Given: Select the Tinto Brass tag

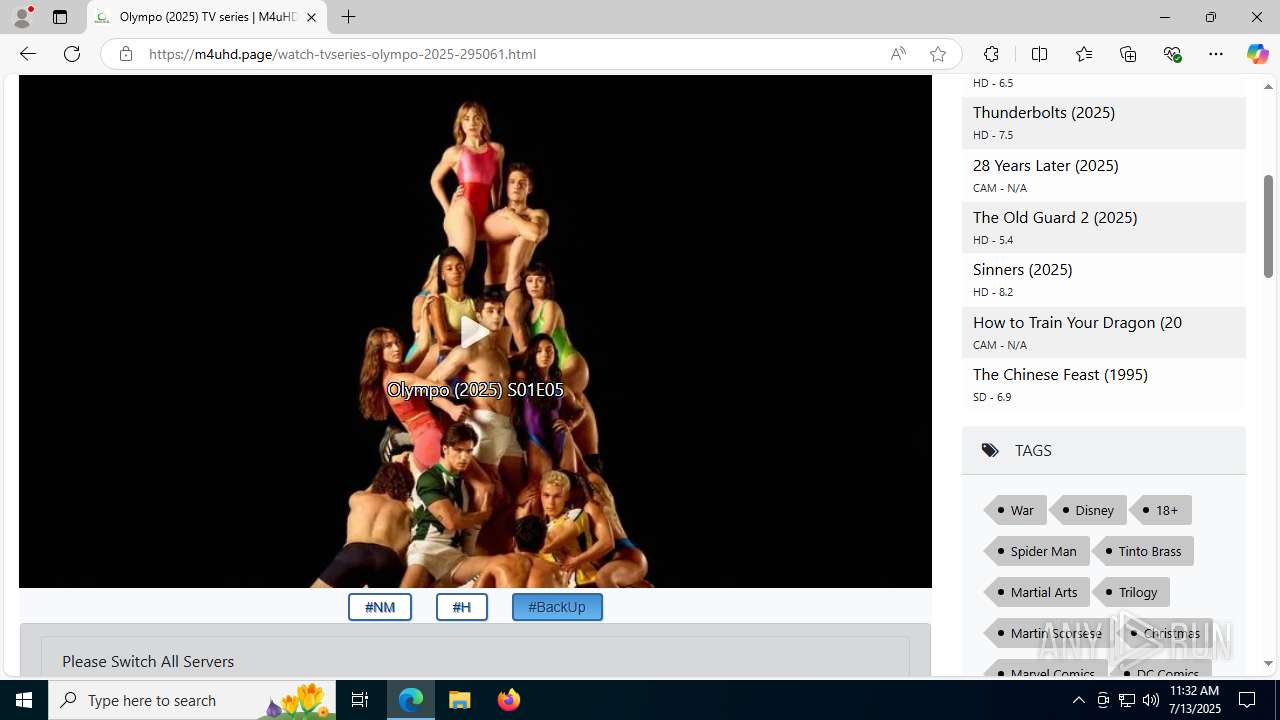Looking at the screenshot, I should [1144, 551].
